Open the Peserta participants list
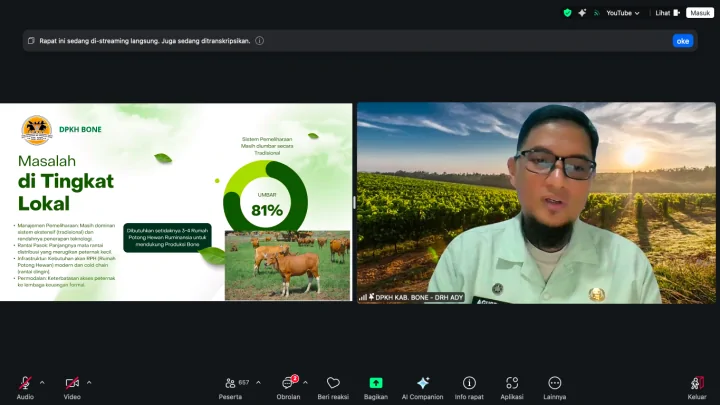Viewport: 720px width, 405px height. coord(231,383)
